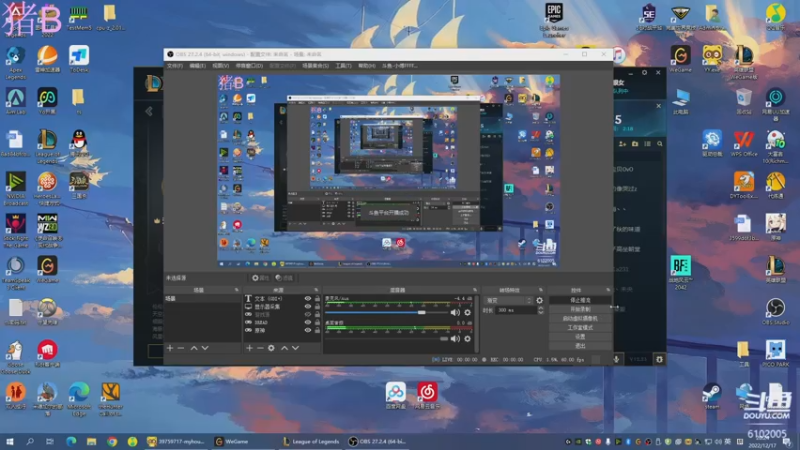Move scene up with chevron
The image size is (800, 450).
[194, 348]
